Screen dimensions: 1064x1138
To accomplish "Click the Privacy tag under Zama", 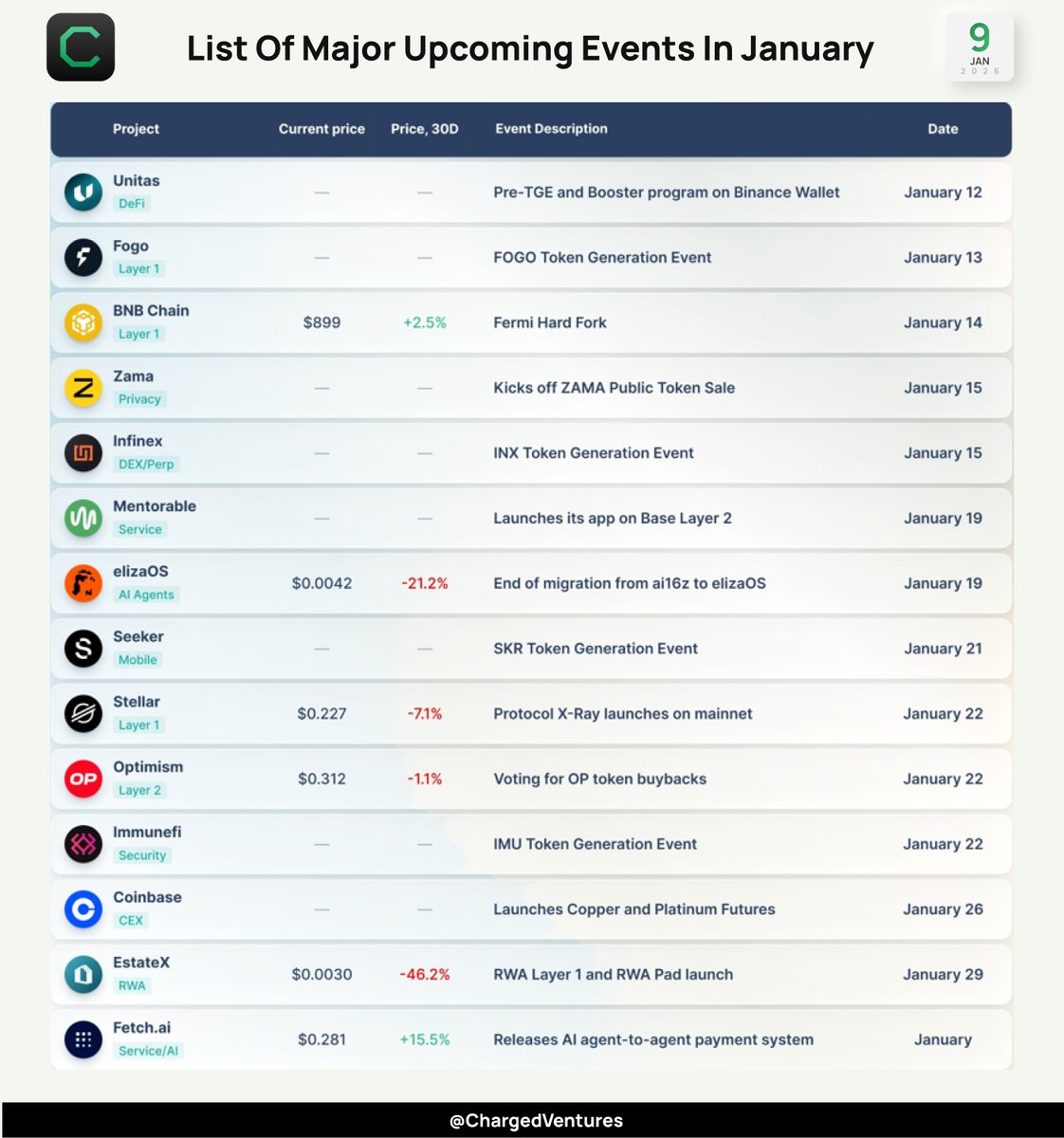I will click(x=139, y=399).
